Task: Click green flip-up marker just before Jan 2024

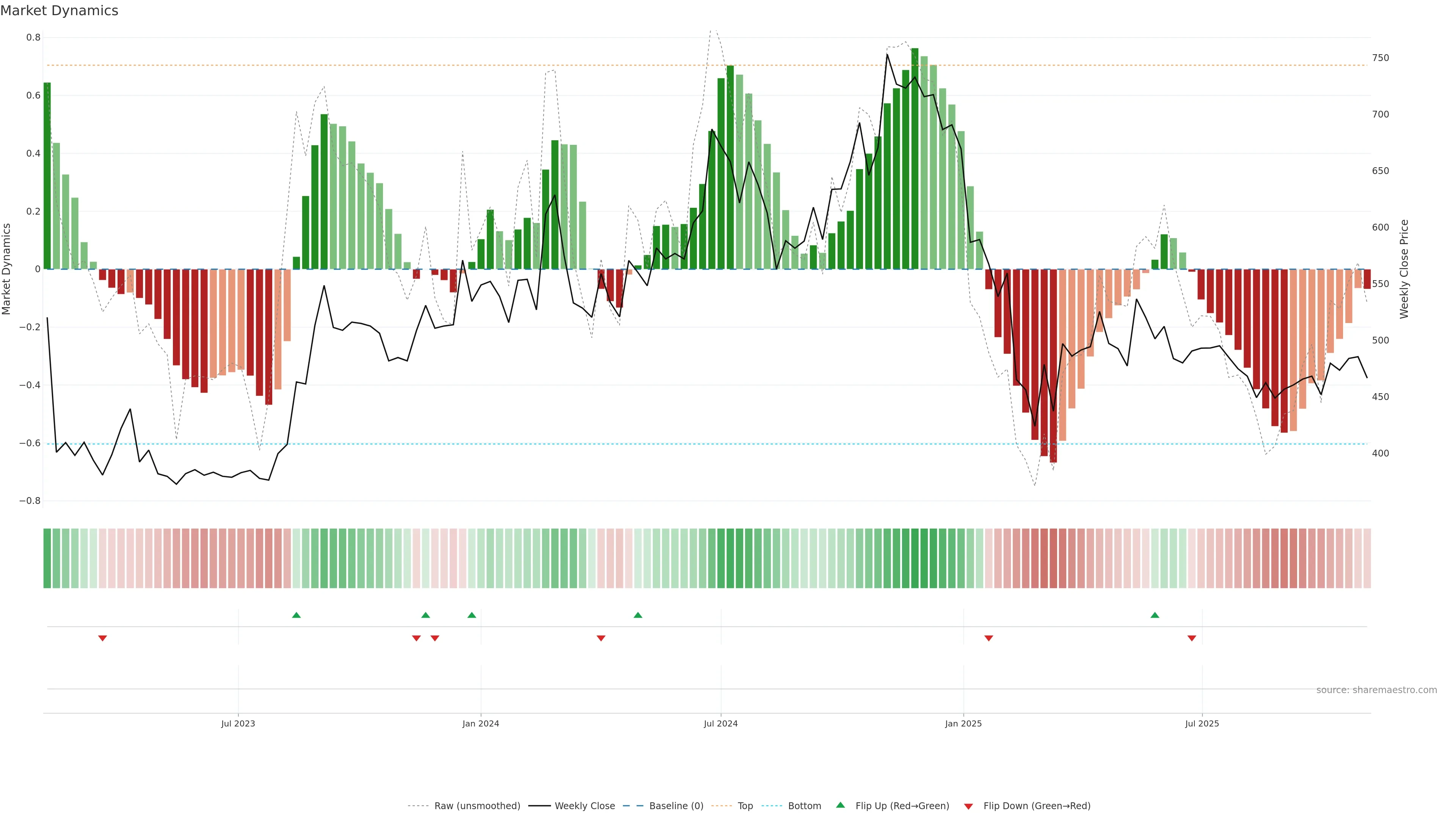Action: (x=471, y=615)
